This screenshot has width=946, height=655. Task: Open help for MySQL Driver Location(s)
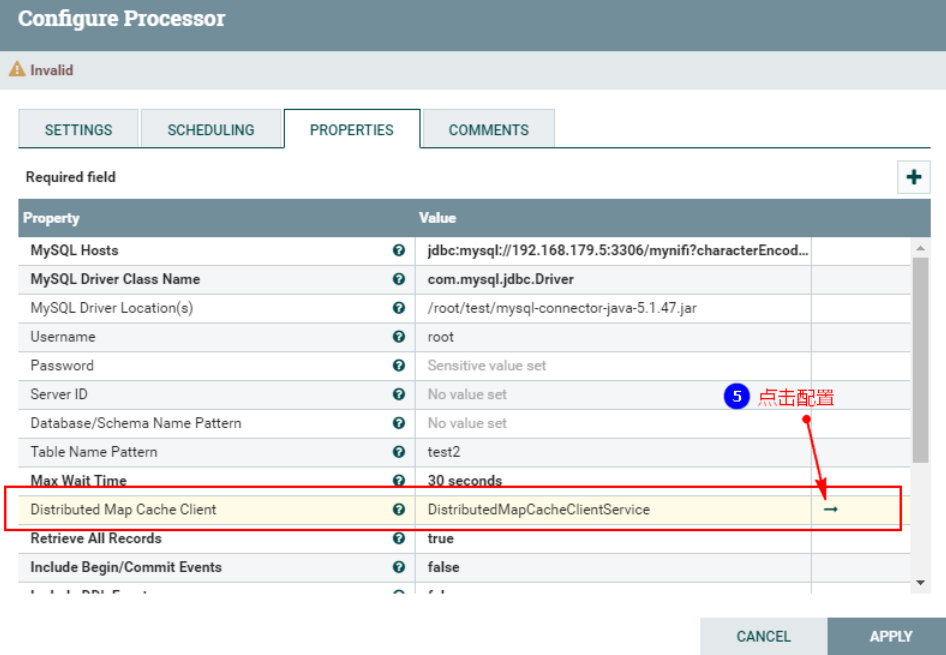pyautogui.click(x=398, y=308)
